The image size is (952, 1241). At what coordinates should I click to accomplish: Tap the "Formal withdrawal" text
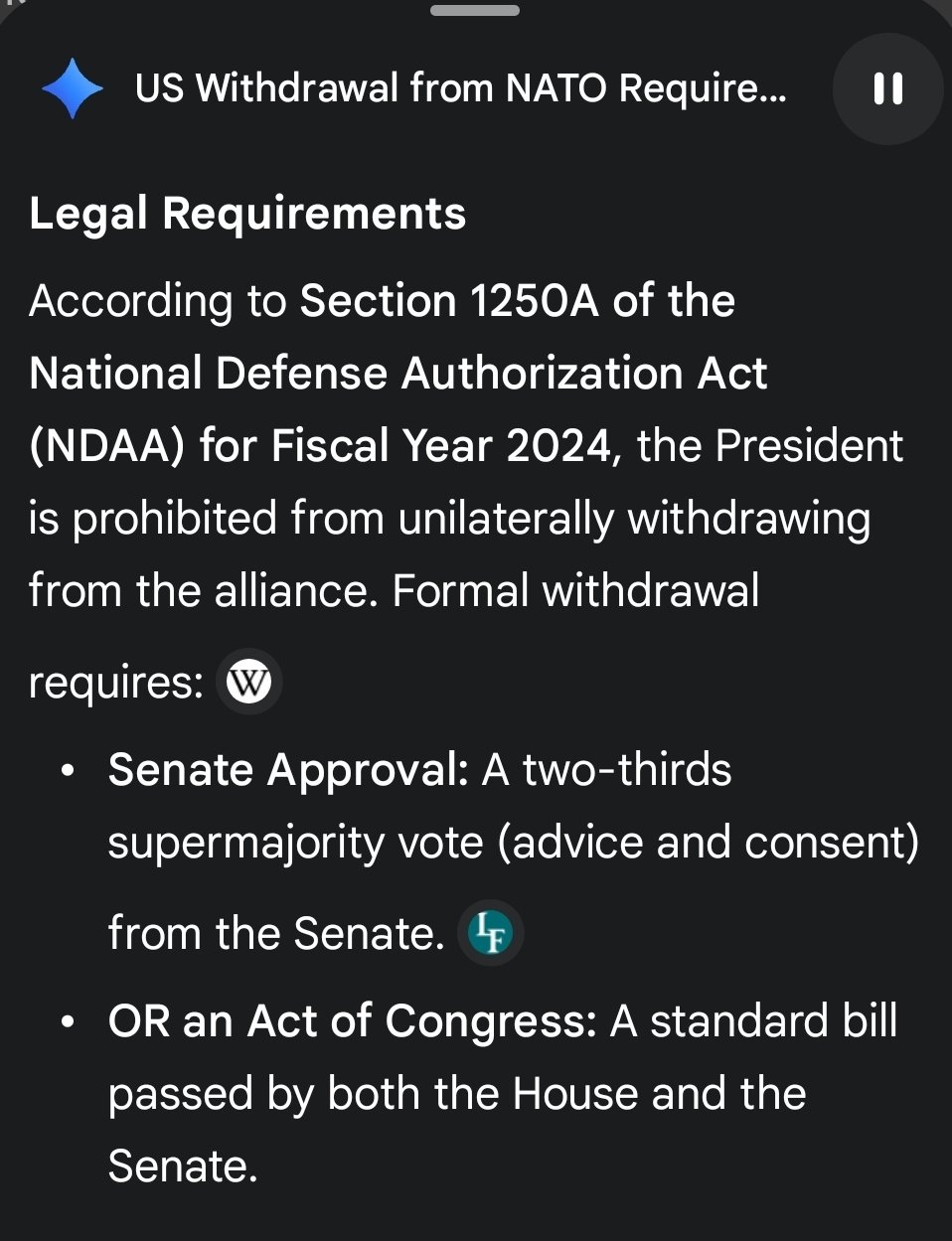point(575,591)
